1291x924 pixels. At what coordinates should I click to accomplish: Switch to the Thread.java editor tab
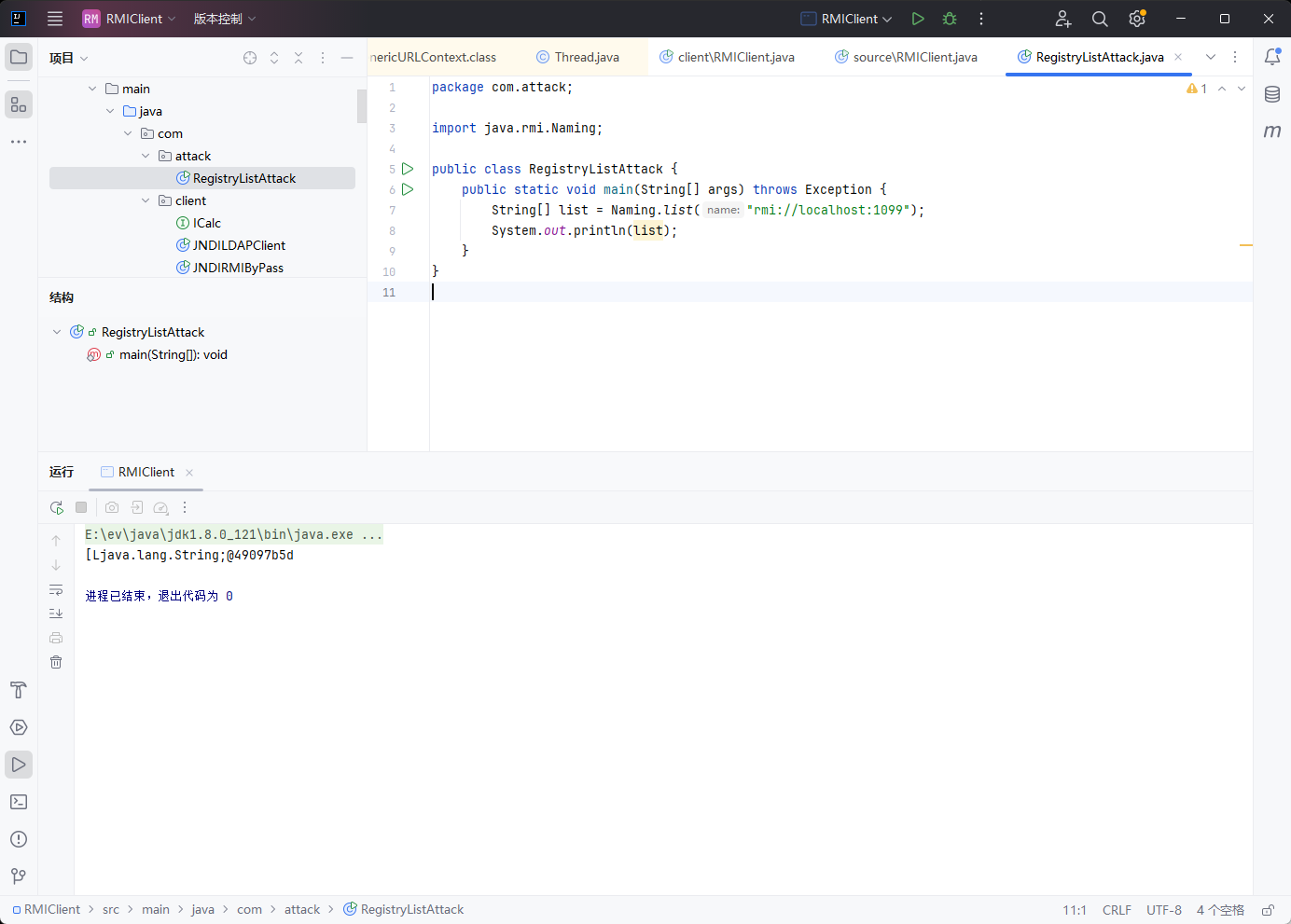[x=586, y=57]
